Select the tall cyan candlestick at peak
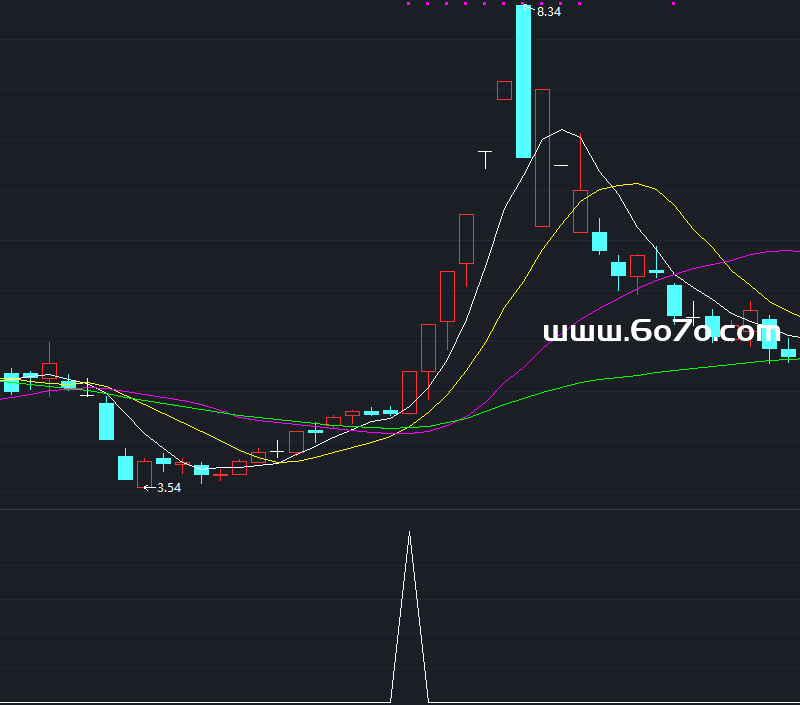 tap(523, 81)
